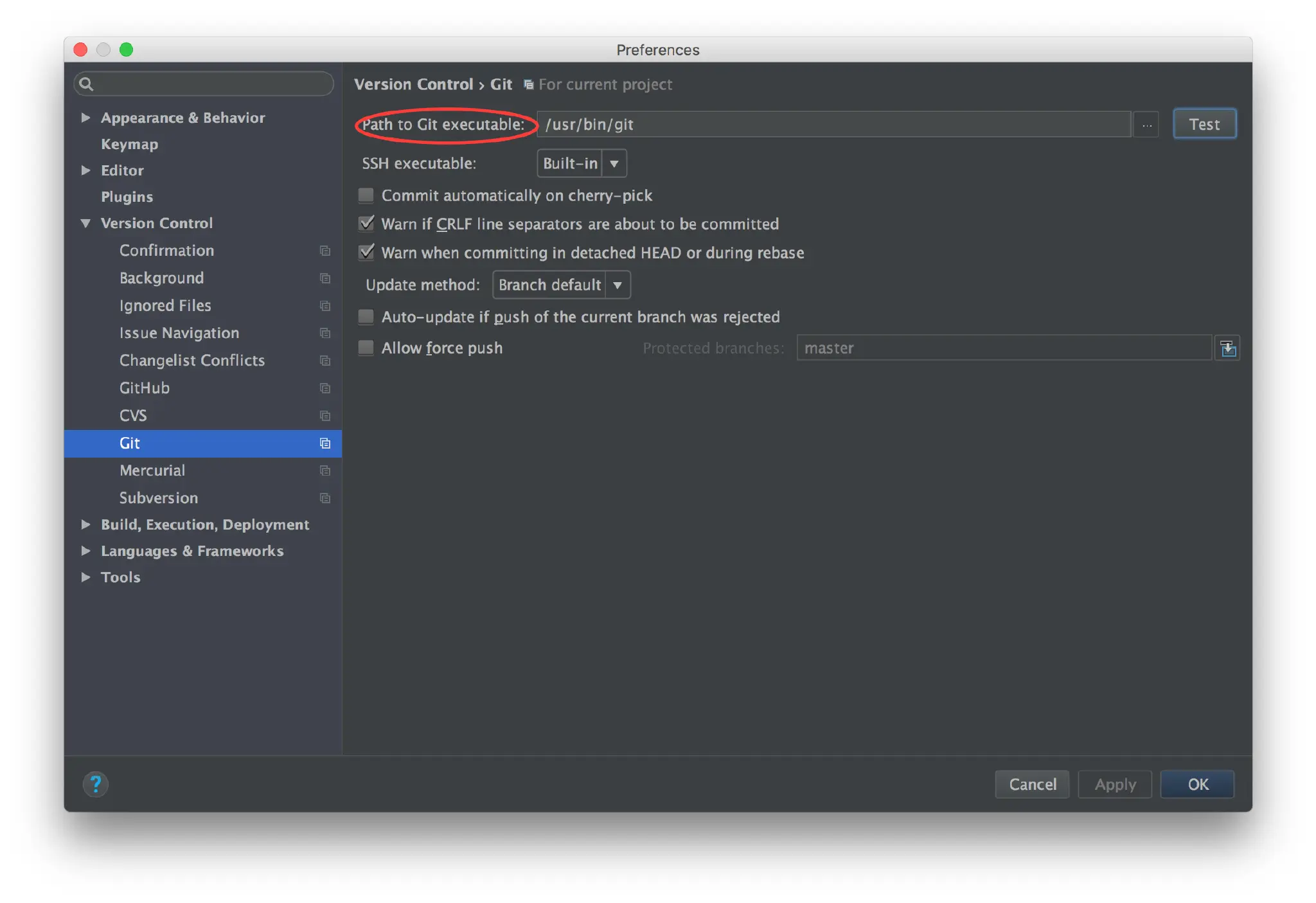Screen dimensions: 1316x903
Task: Click project-level icon next to Background
Action: click(325, 278)
